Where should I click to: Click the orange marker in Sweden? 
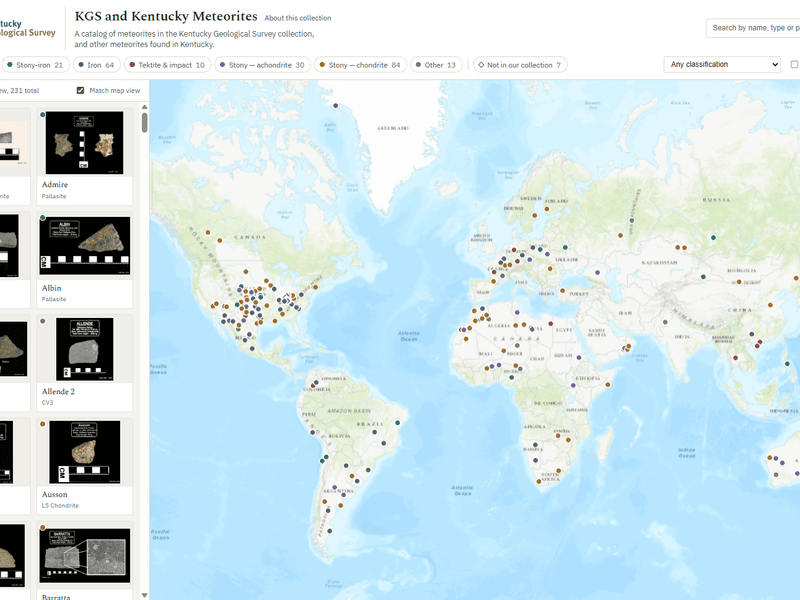tap(535, 215)
